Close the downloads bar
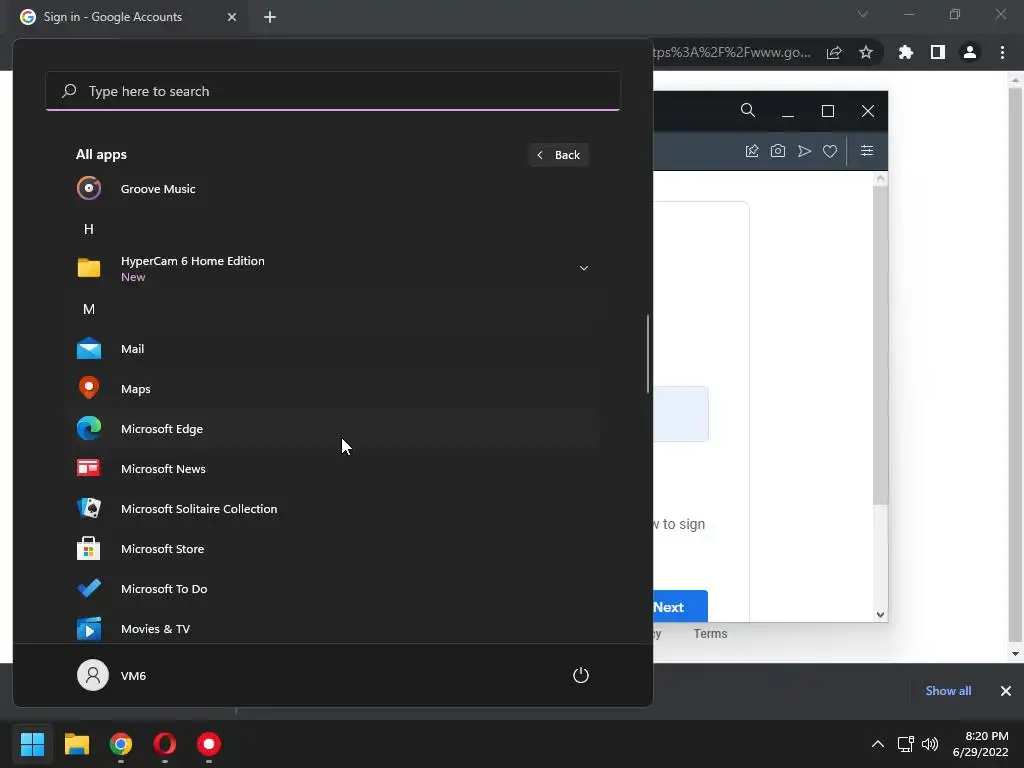The image size is (1024, 768). [x=1006, y=691]
